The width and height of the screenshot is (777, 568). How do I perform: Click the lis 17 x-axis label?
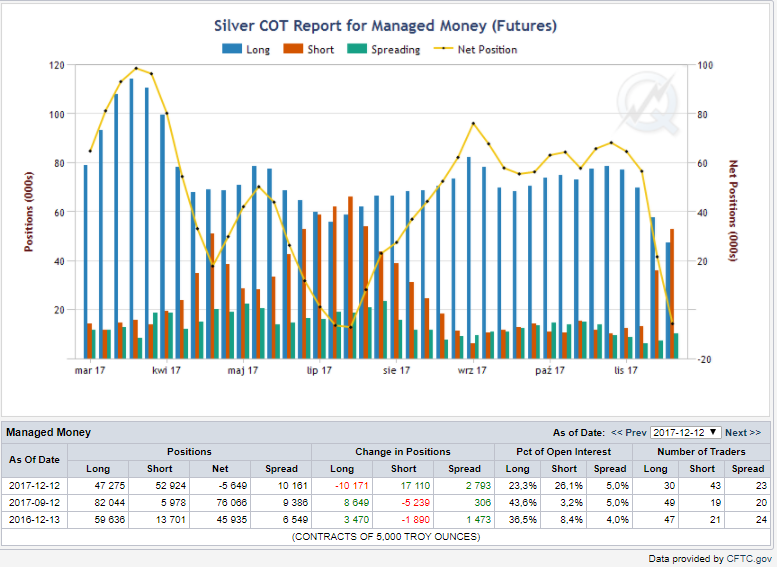point(626,370)
